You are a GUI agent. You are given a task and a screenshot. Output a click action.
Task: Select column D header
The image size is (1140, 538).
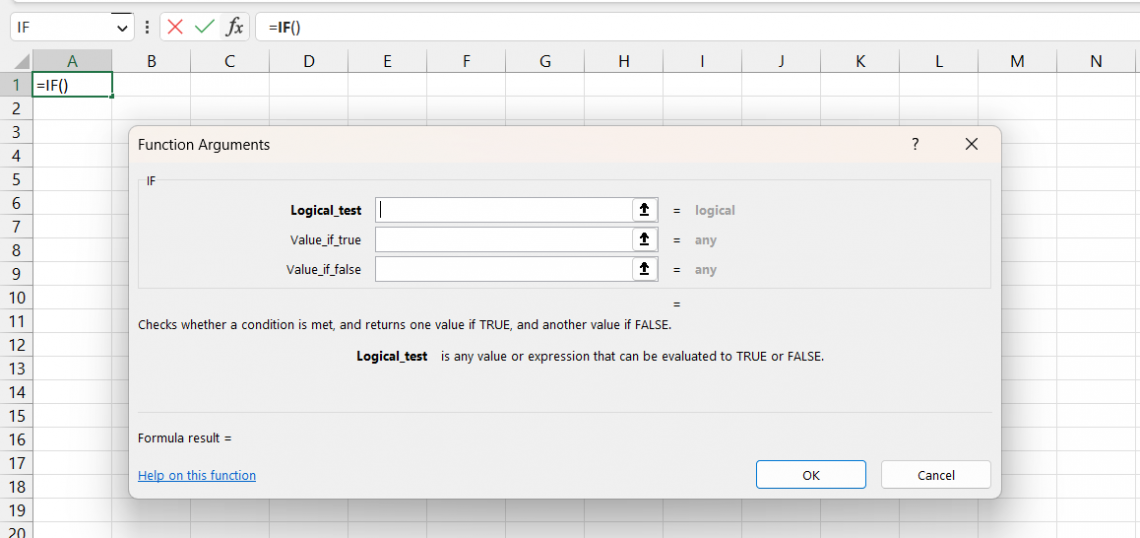point(308,62)
